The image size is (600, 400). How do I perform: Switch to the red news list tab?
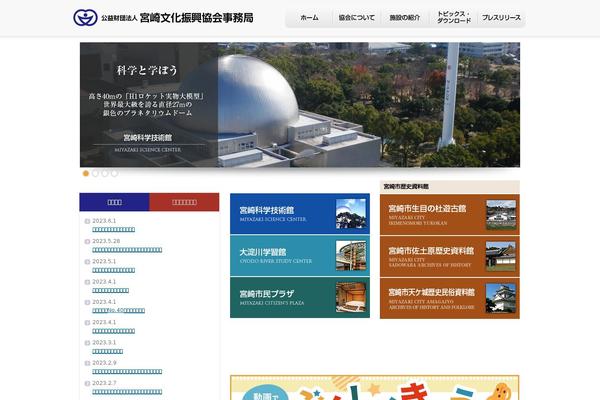[184, 202]
